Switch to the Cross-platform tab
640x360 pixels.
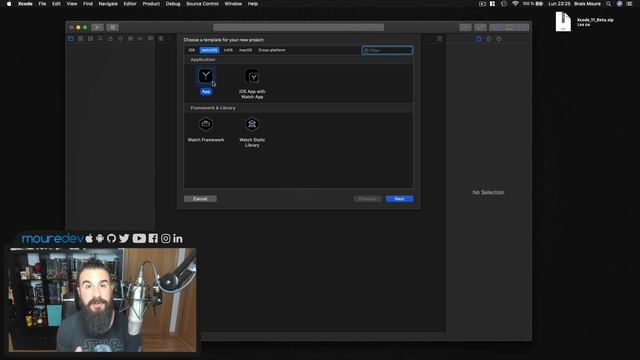[272, 50]
